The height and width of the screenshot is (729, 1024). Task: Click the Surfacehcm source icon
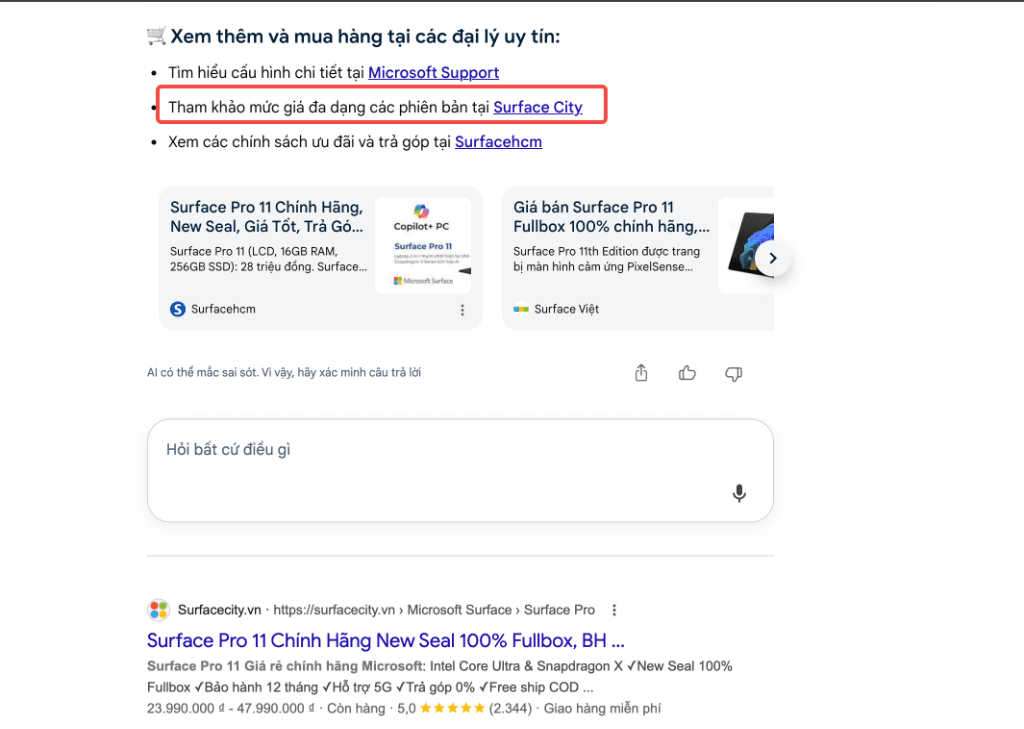point(178,309)
